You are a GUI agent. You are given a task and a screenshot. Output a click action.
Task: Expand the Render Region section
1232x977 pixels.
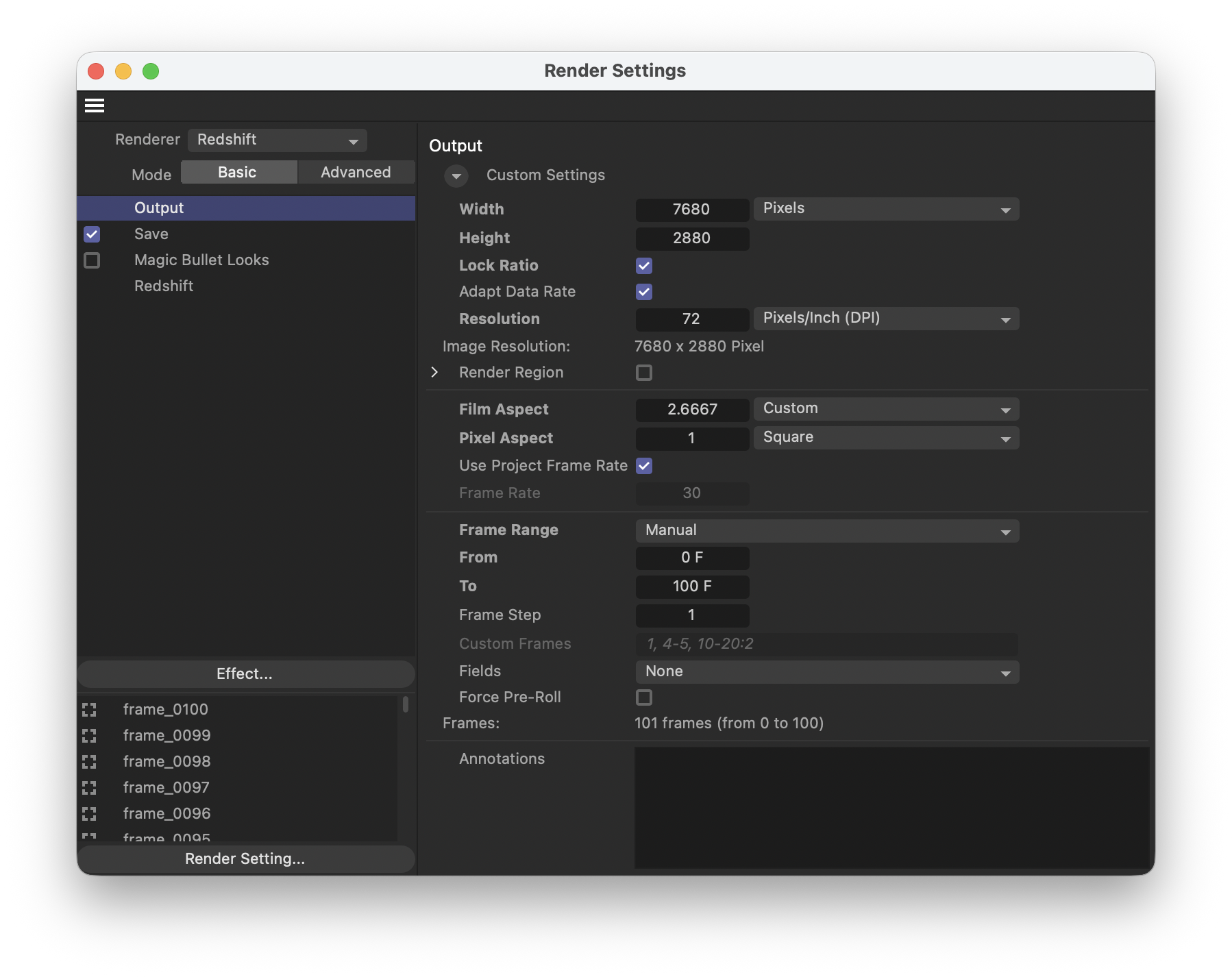(x=434, y=372)
